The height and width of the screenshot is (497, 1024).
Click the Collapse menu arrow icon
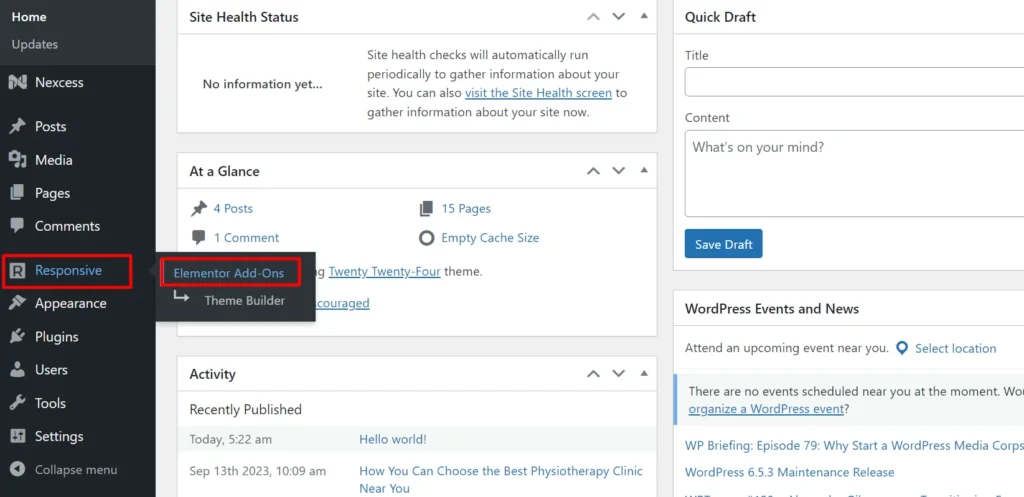18,470
